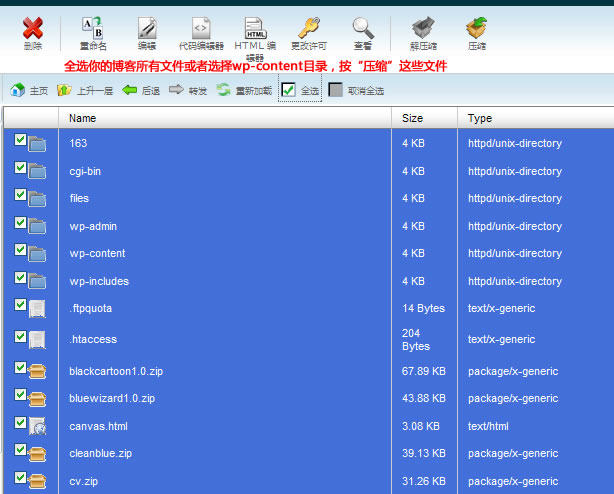
Task: Open the code editor (代码编辑器) icon
Action: point(201,28)
